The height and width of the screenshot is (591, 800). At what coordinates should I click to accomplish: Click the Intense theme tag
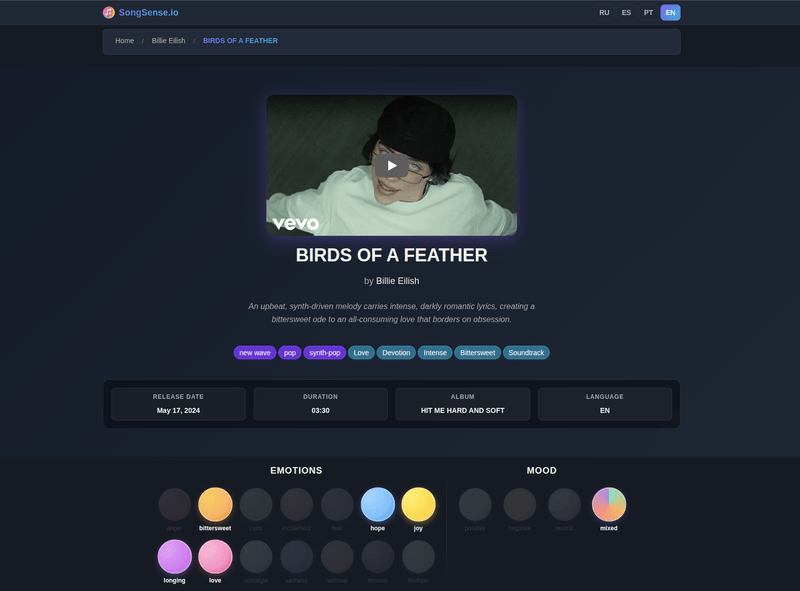pyautogui.click(x=435, y=353)
